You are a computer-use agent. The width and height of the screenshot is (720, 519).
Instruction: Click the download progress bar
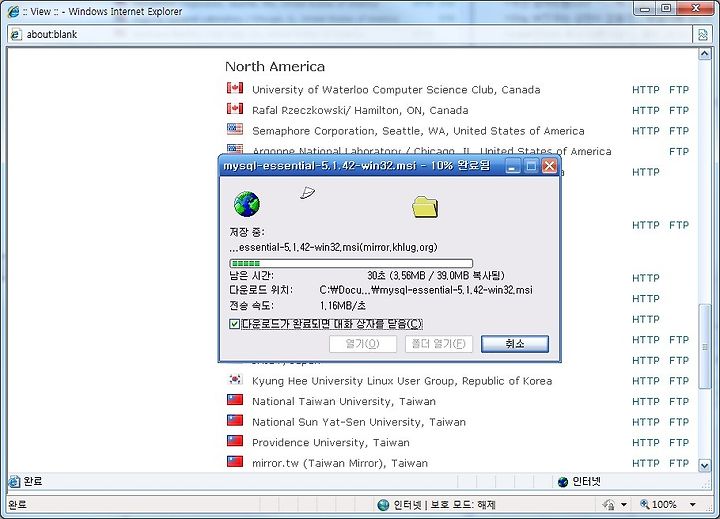[x=351, y=264]
